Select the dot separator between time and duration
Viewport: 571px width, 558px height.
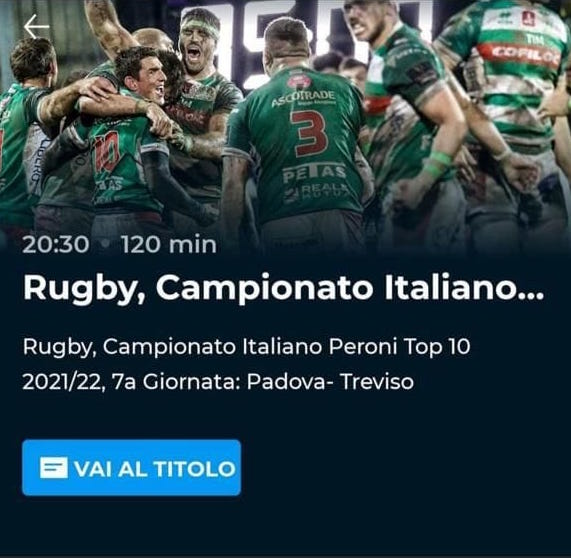point(105,245)
